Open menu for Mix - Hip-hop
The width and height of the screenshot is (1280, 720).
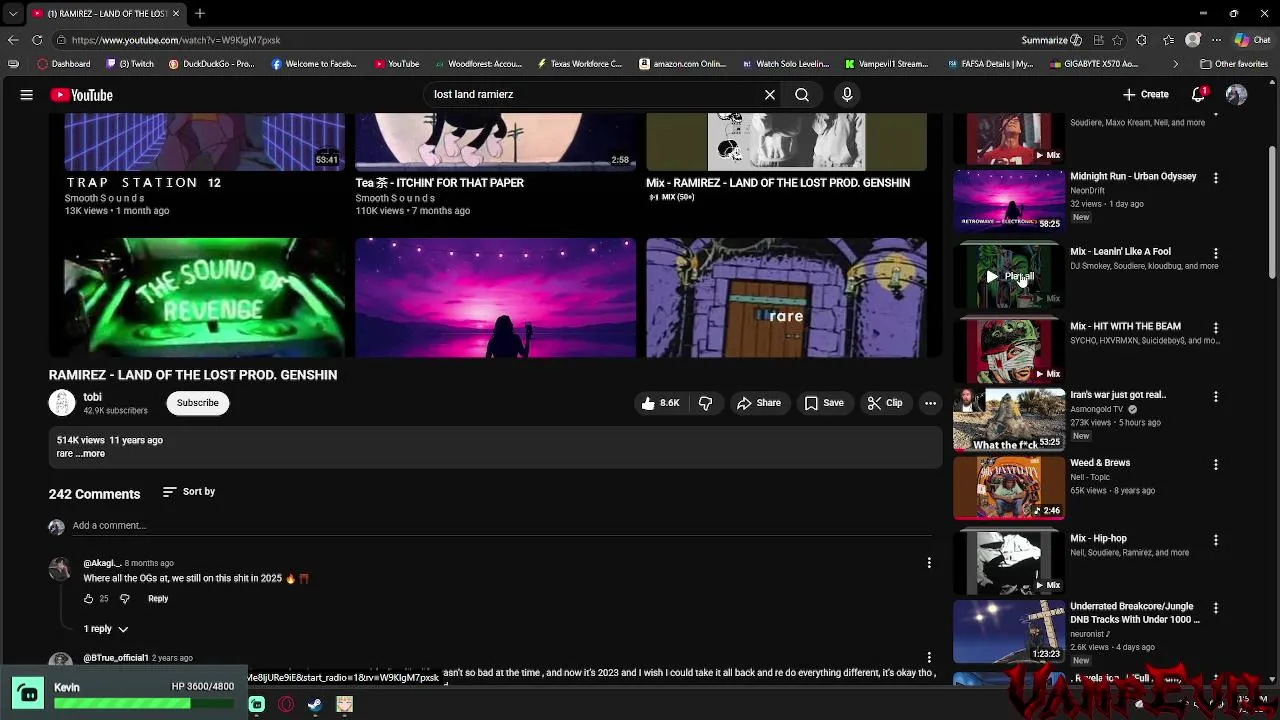pyautogui.click(x=1216, y=540)
